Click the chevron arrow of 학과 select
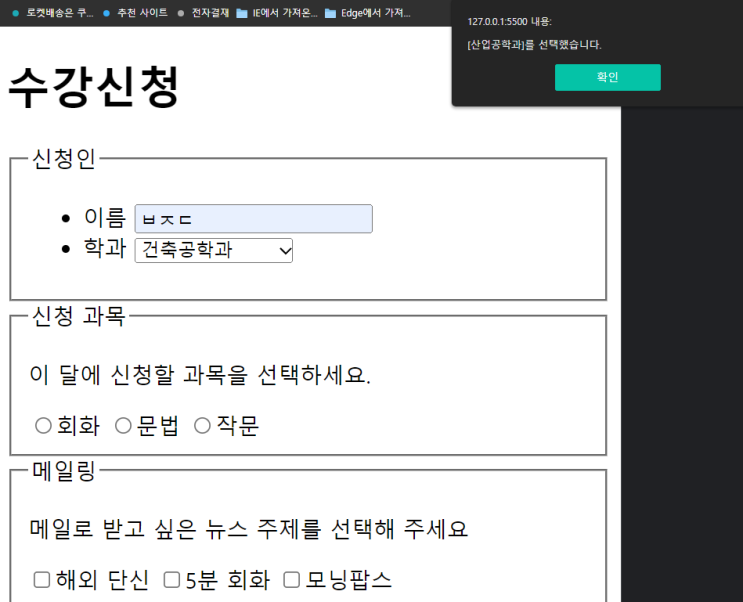Viewport: 743px width, 602px height. click(285, 251)
